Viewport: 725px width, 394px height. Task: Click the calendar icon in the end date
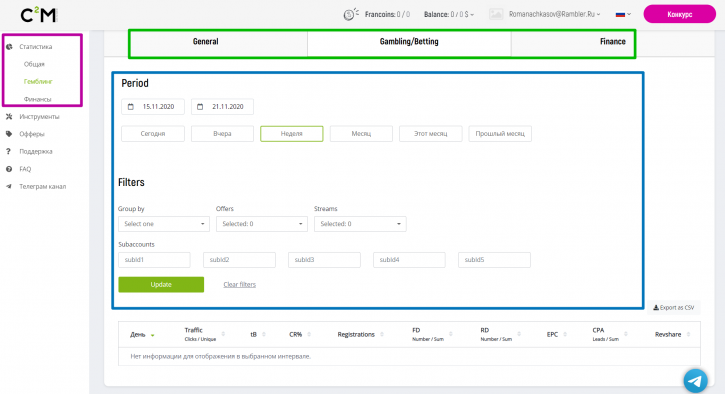coord(200,106)
